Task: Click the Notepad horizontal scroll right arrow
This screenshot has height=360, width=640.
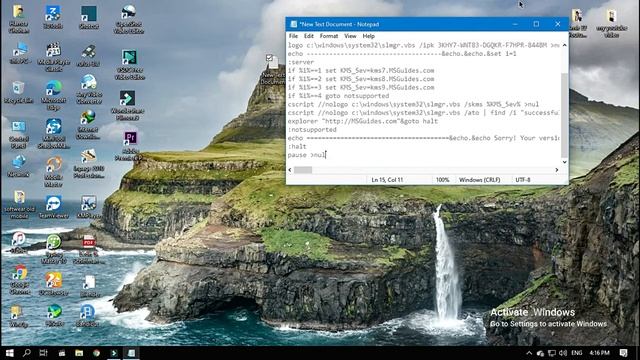Action: (557, 170)
